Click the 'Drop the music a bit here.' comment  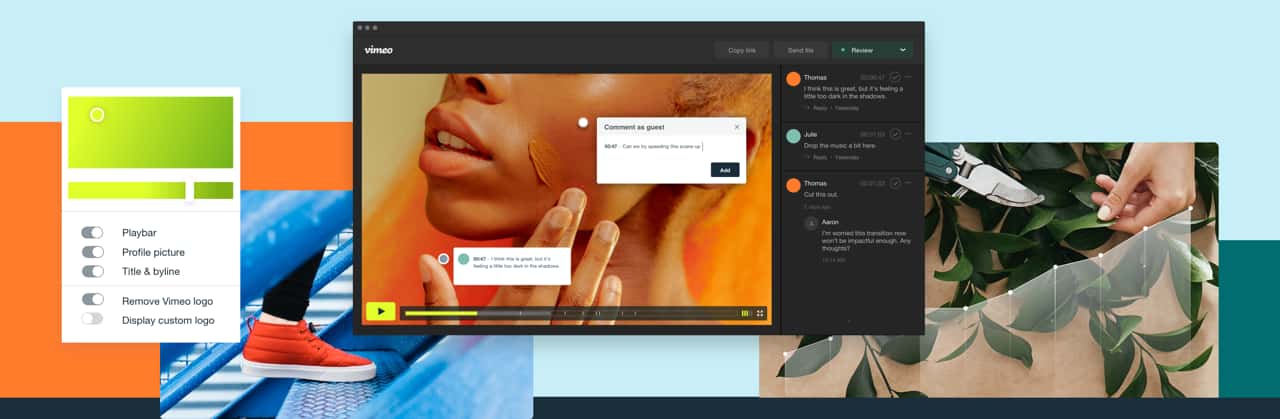[839, 146]
